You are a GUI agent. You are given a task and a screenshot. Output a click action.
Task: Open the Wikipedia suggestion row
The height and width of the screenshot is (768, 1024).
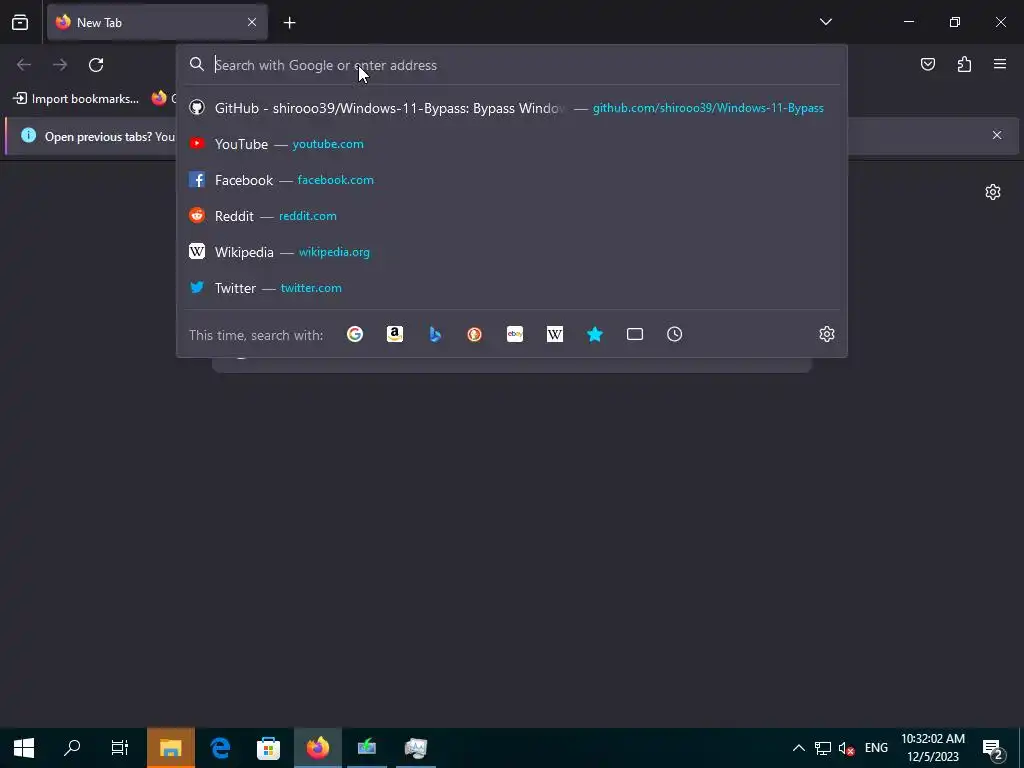coord(511,251)
